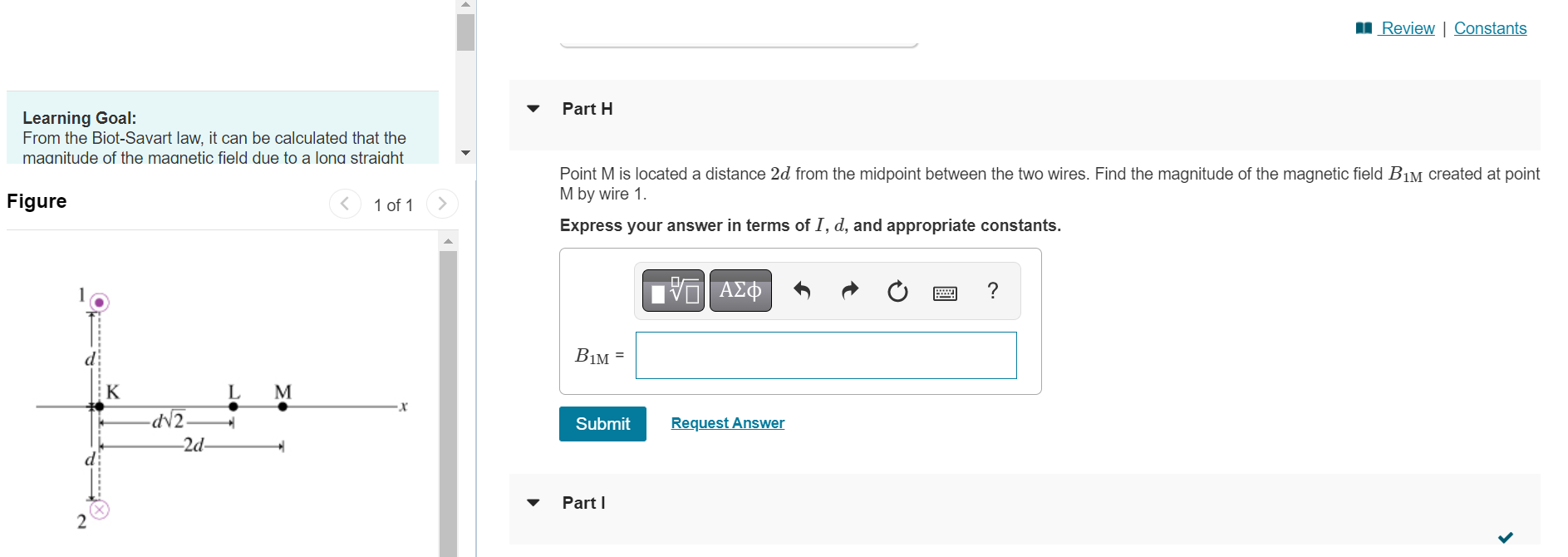This screenshot has width=1568, height=557.
Task: Click the Learning Goal scroll down arrow
Action: [x=465, y=153]
